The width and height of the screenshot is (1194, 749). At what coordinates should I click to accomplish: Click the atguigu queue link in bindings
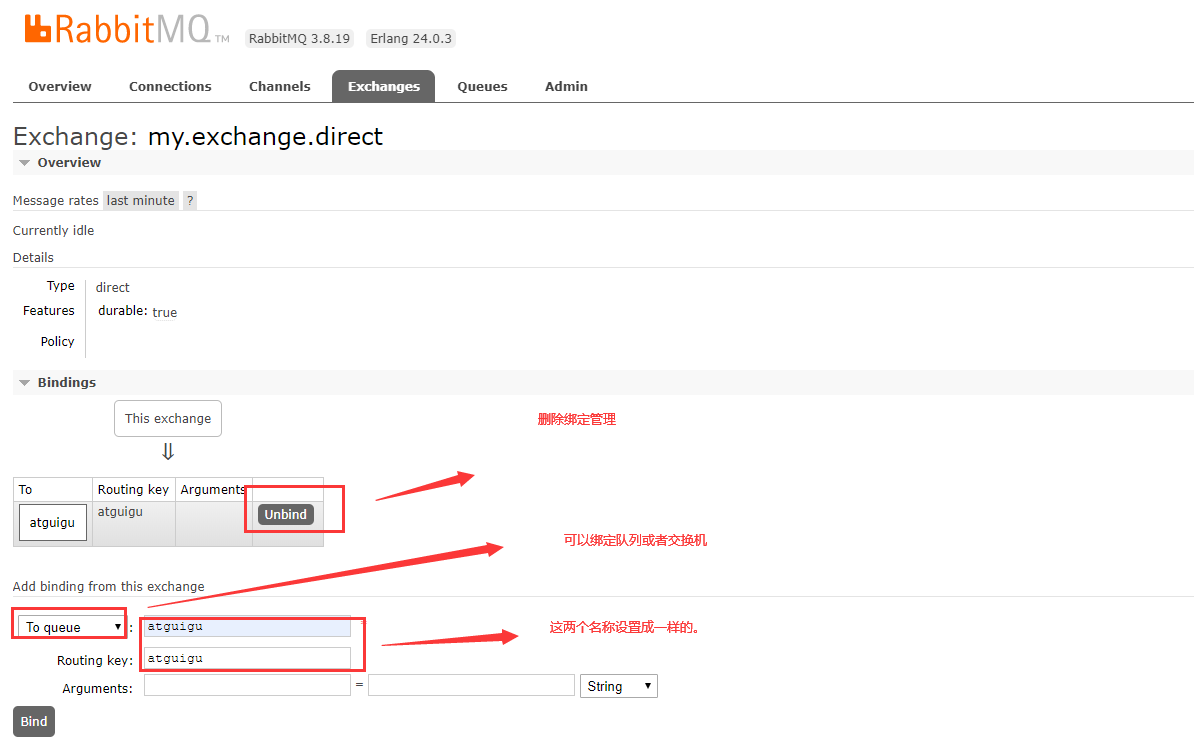[x=53, y=523]
